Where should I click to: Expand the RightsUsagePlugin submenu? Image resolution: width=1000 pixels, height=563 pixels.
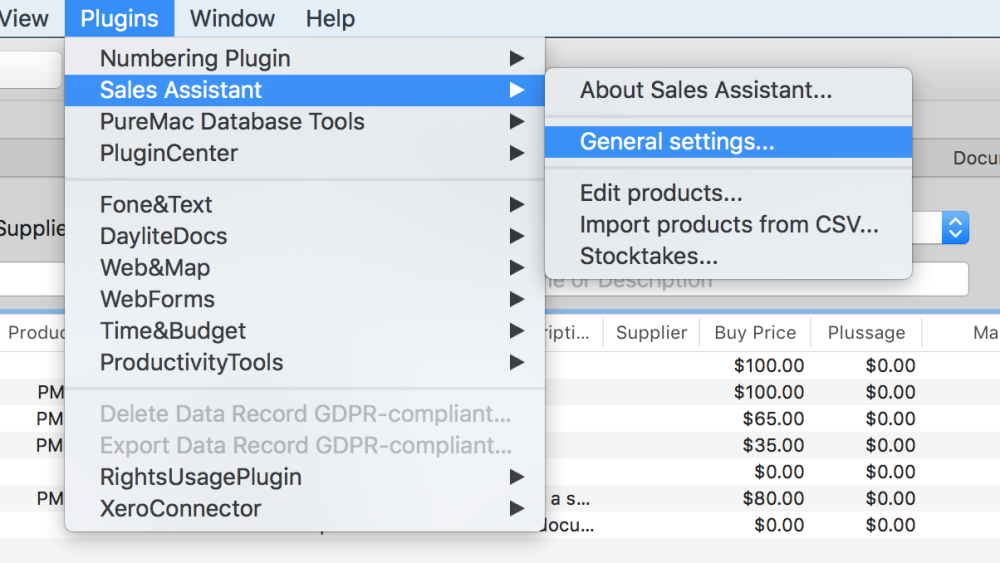click(x=200, y=477)
